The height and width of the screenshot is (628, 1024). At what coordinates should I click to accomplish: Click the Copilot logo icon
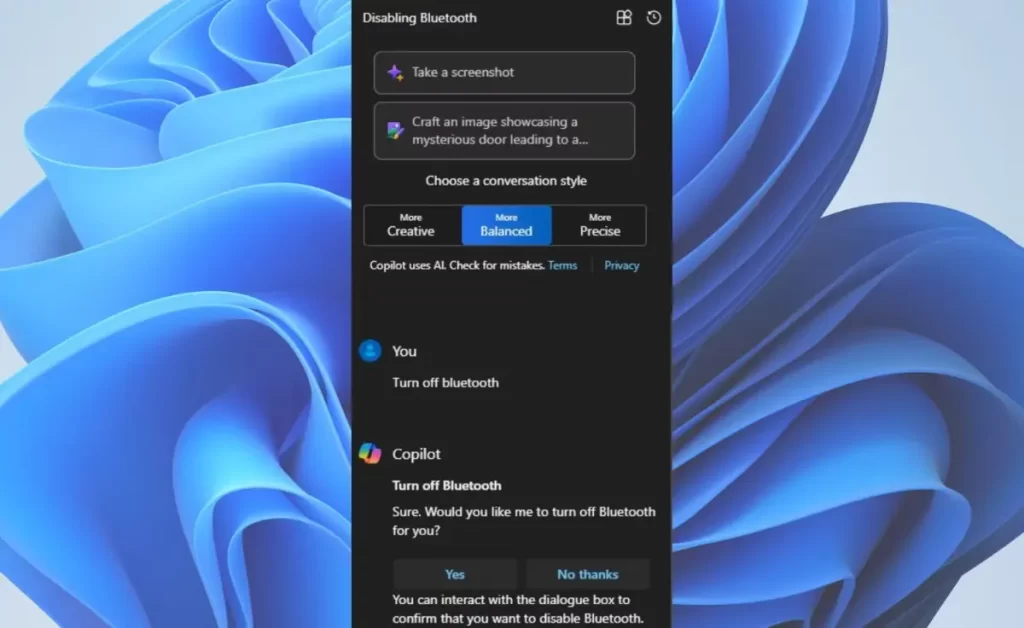click(370, 453)
